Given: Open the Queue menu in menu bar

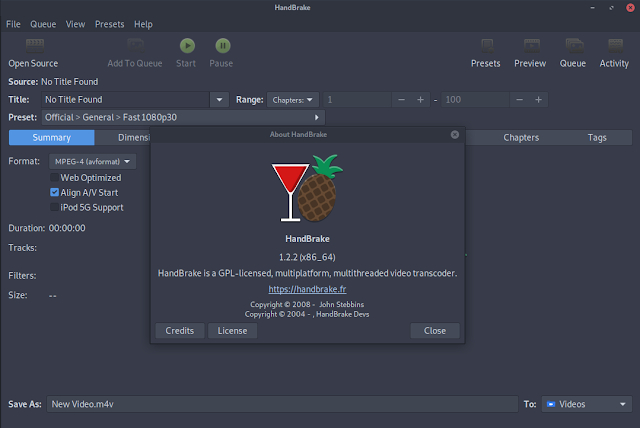Looking at the screenshot, I should (43, 24).
